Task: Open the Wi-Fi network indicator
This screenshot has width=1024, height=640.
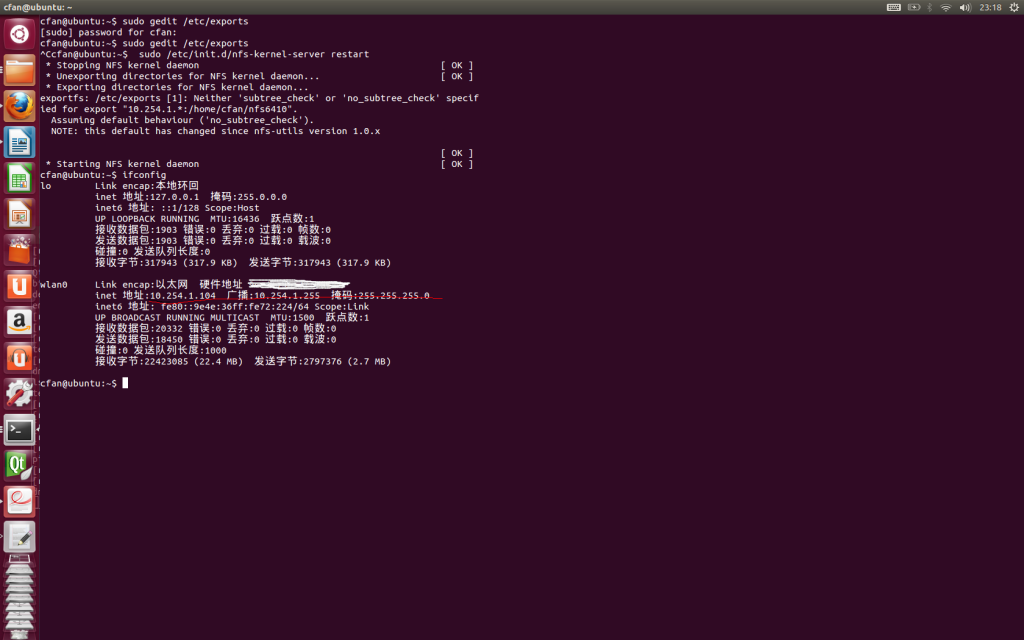Action: click(x=946, y=7)
